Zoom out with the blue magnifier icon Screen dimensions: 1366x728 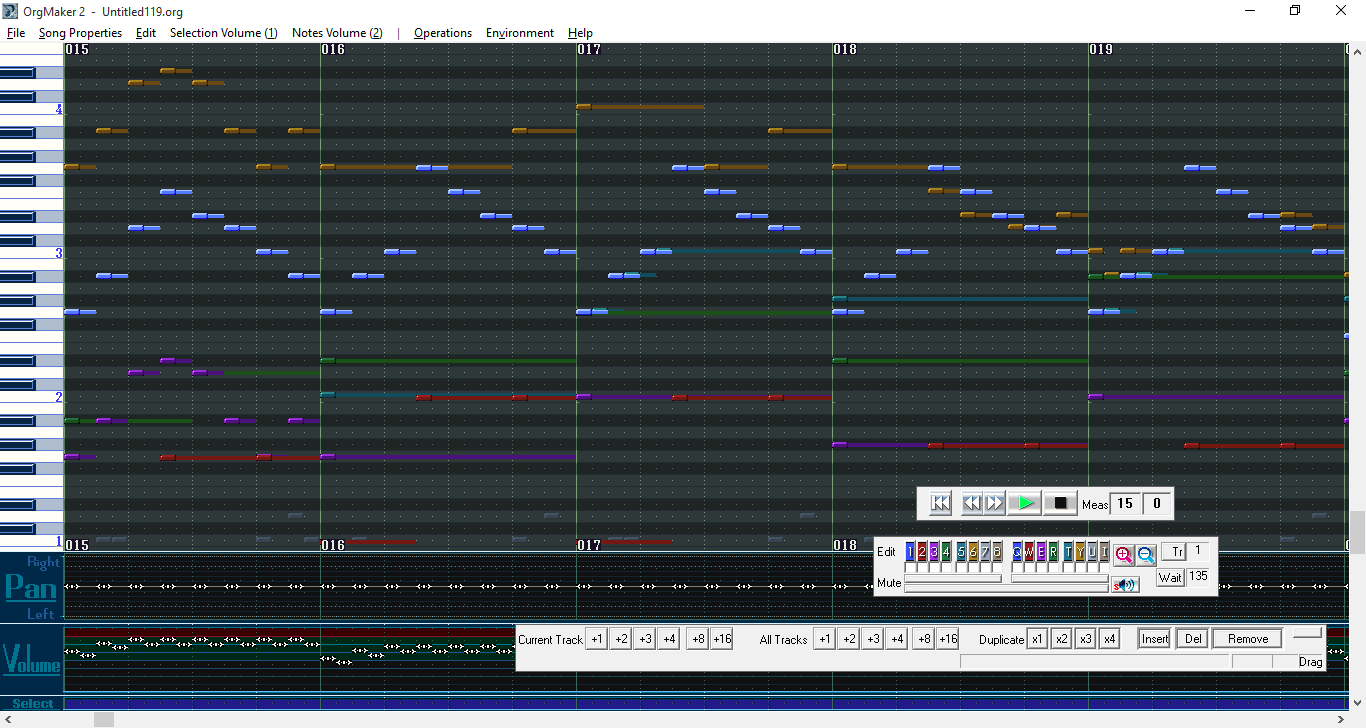(1146, 554)
